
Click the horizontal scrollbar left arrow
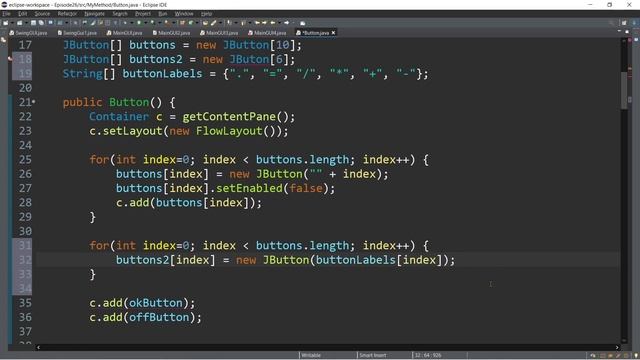(x=38, y=347)
